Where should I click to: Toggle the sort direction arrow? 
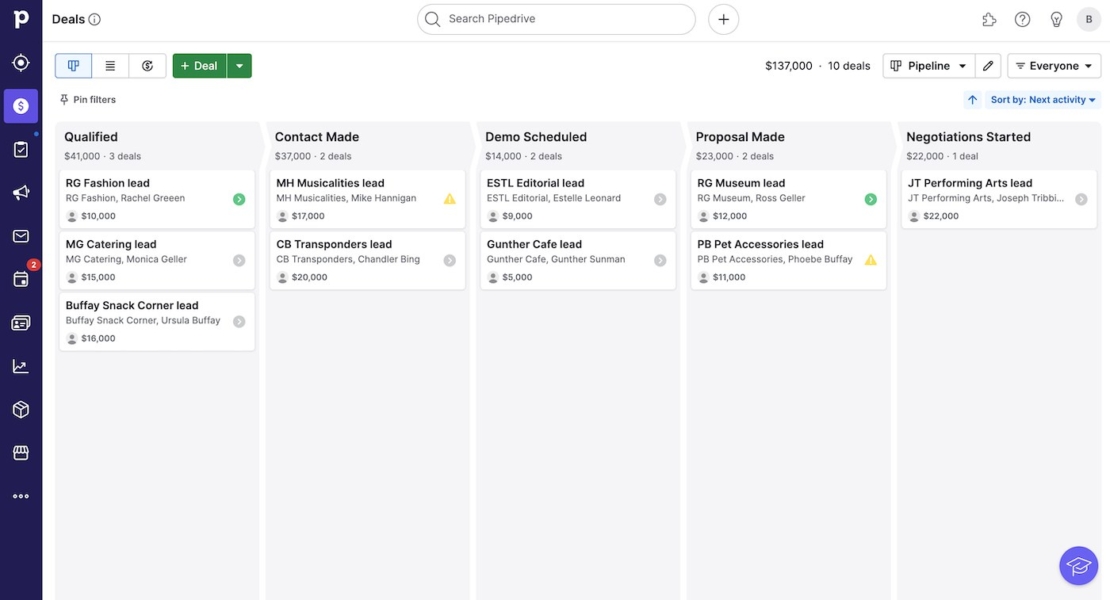tap(971, 99)
